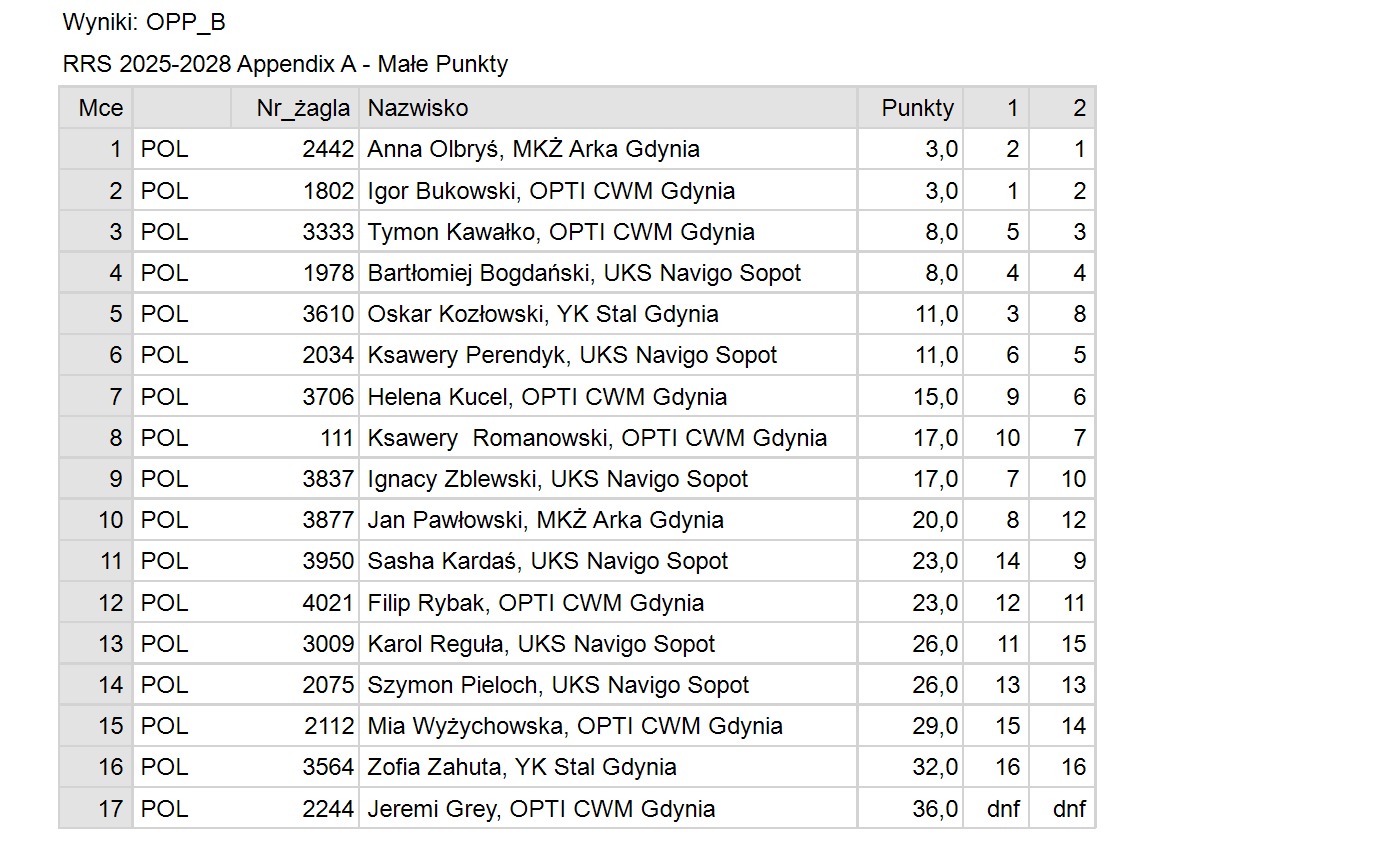Click the Nazwisko column header
The width and height of the screenshot is (1400, 846).
[608, 108]
